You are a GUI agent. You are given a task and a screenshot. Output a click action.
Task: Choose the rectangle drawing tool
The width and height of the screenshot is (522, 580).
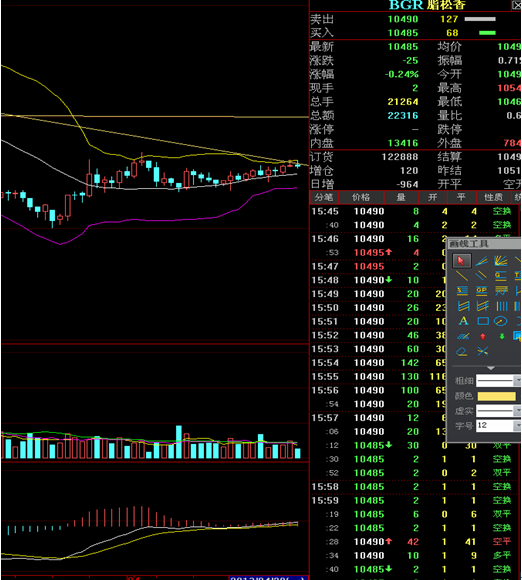click(x=483, y=321)
